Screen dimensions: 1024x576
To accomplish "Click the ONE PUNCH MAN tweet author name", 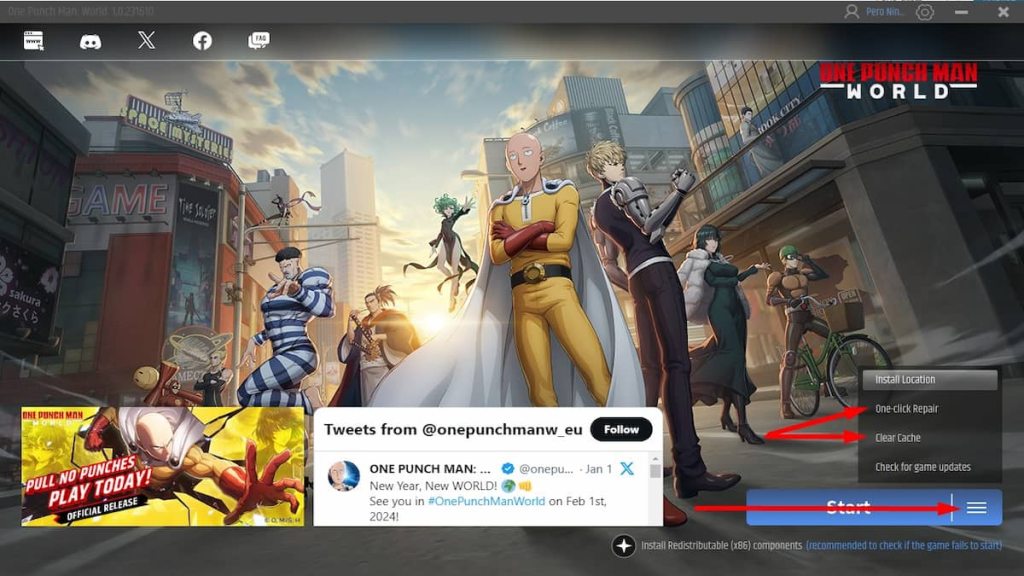I will pyautogui.click(x=430, y=468).
